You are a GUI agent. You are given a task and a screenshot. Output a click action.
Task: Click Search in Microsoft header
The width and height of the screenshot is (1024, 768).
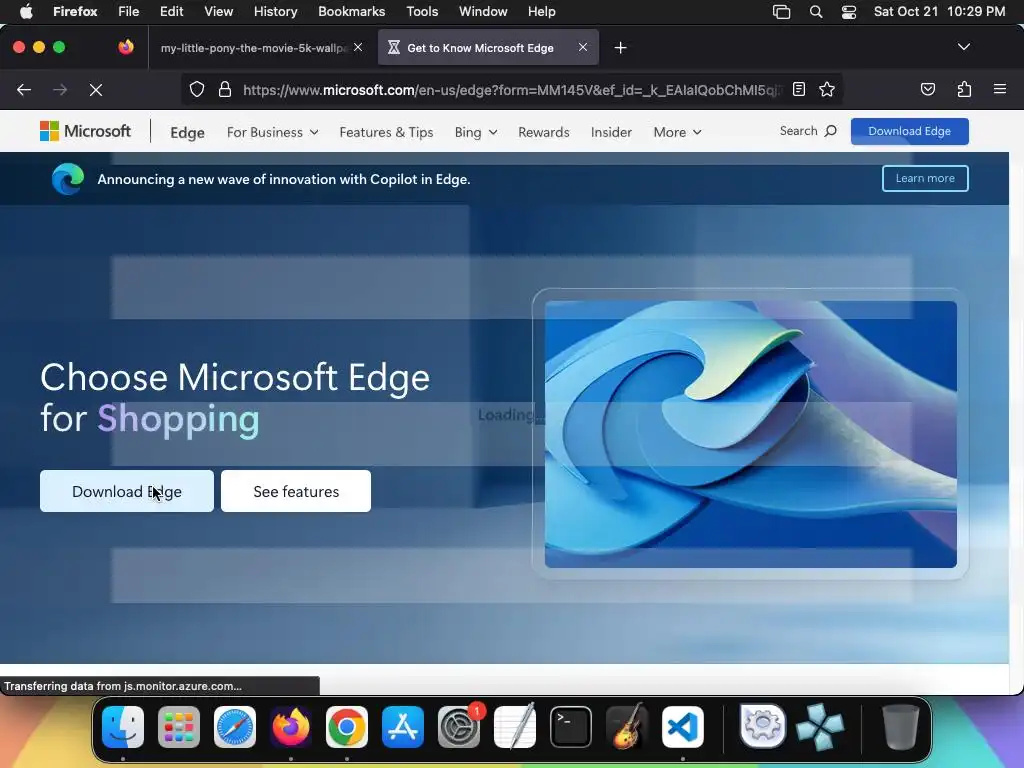(x=808, y=131)
